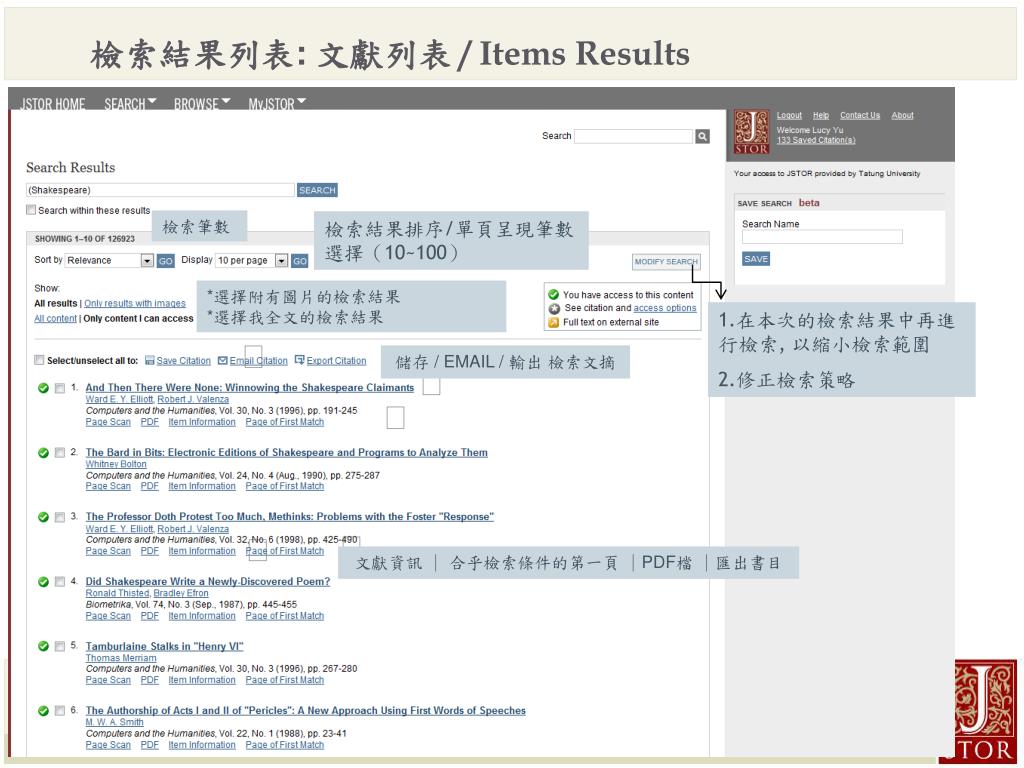Click in the top Search input field

[633, 136]
